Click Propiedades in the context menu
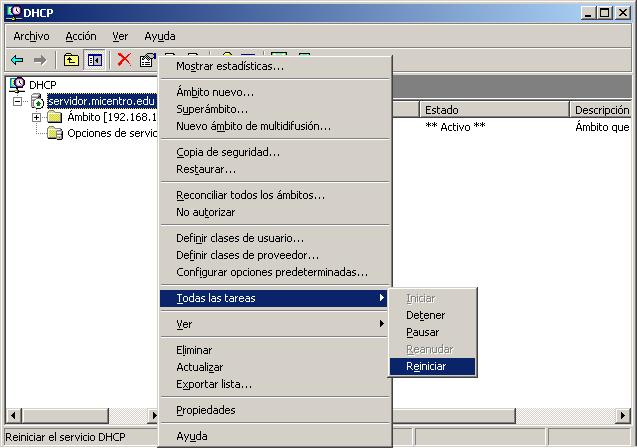This screenshot has height=448, width=637. pos(206,410)
